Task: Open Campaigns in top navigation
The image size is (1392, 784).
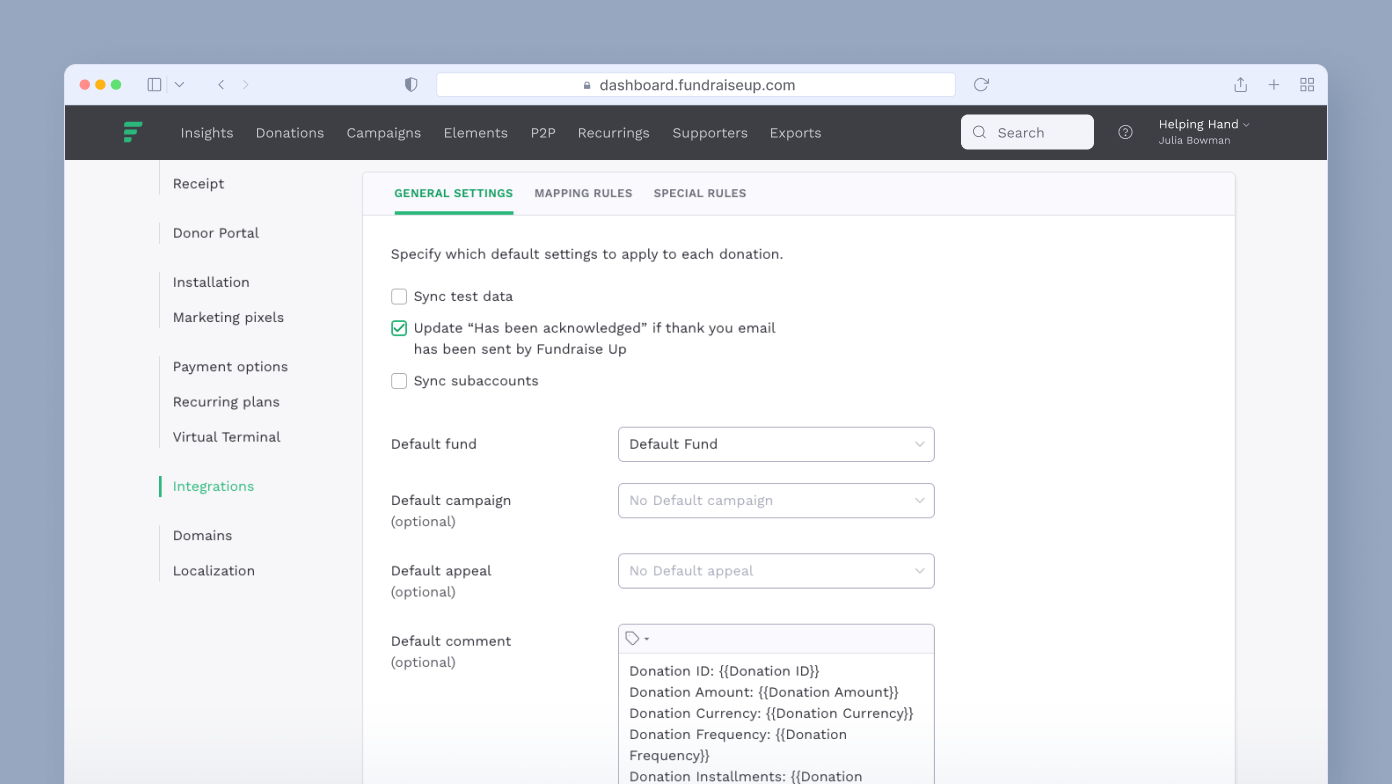Action: point(384,133)
